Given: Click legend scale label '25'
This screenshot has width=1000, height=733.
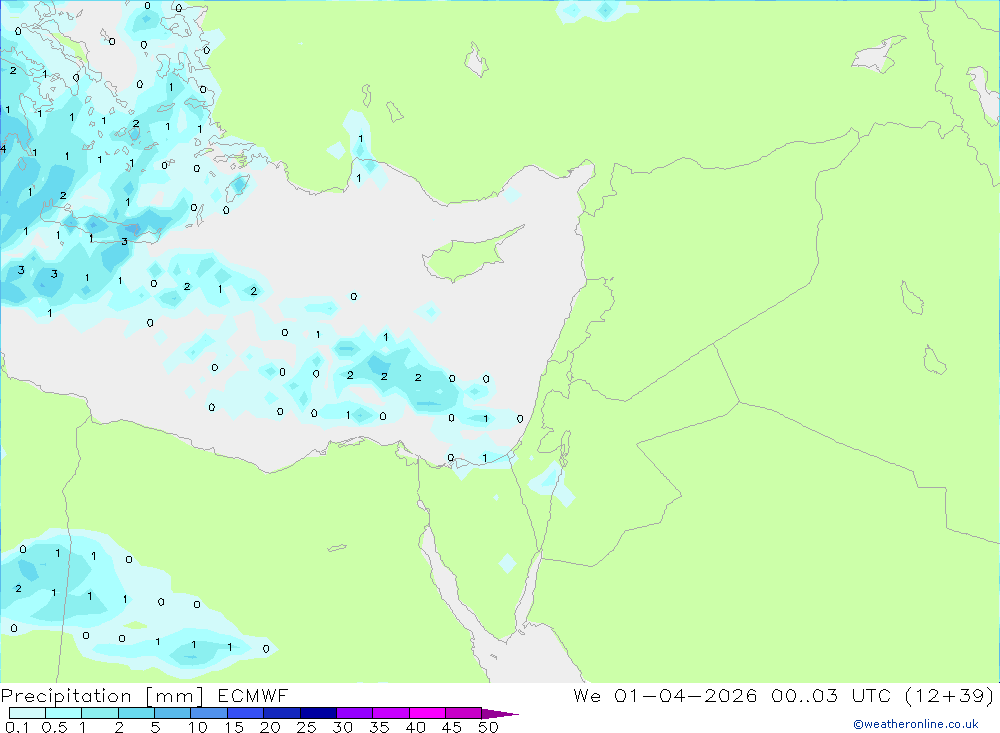Looking at the screenshot, I should tap(306, 727).
